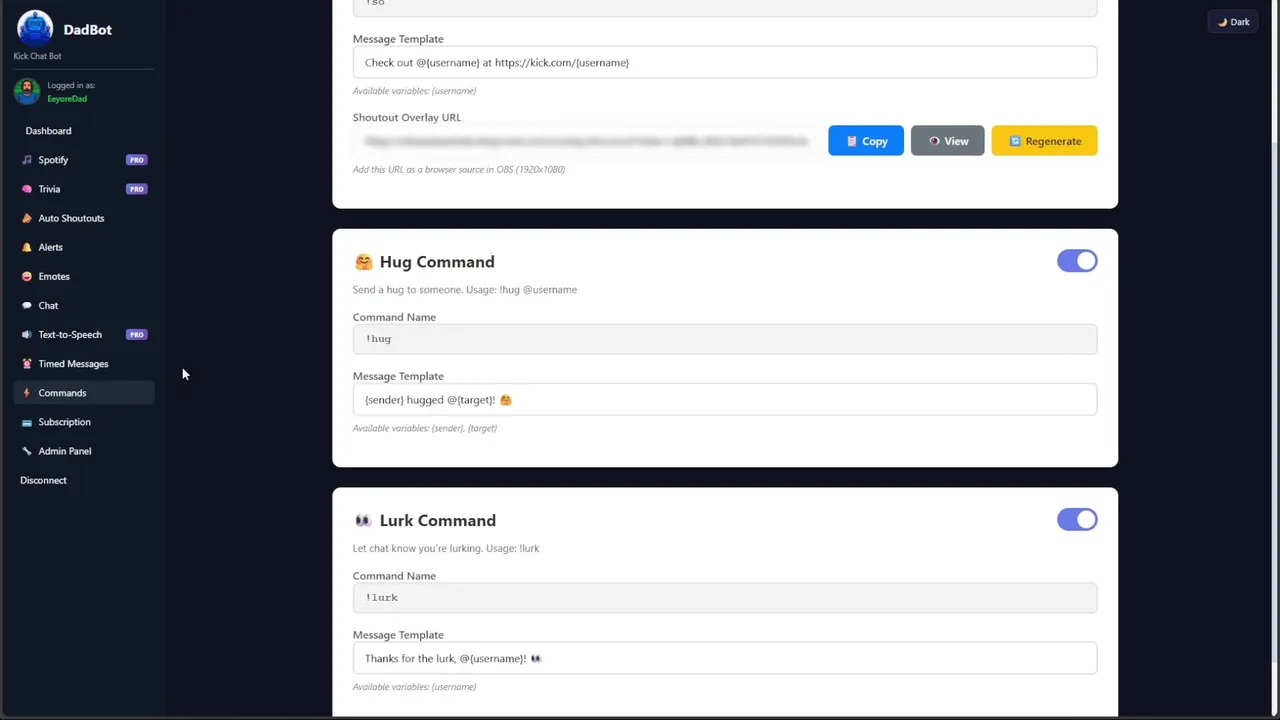Click the Disconnect link in sidebar
1280x720 pixels.
pyautogui.click(x=43, y=480)
